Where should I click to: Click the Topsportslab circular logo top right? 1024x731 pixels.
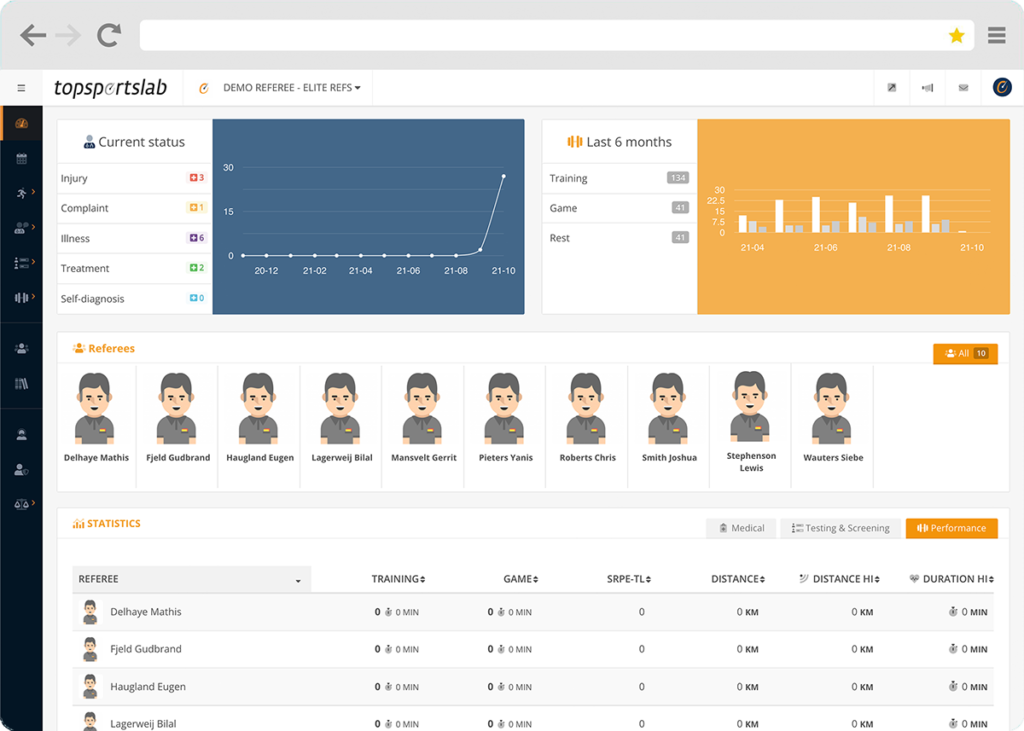tap(1000, 87)
